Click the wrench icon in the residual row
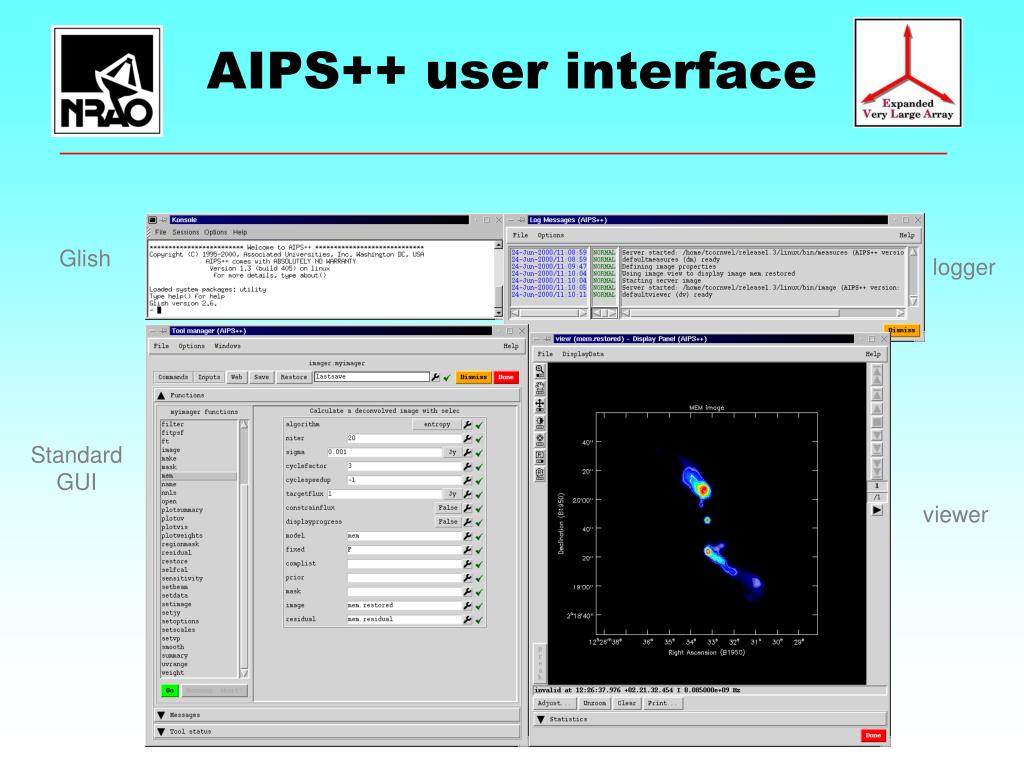This screenshot has height=768, width=1024. (468, 619)
